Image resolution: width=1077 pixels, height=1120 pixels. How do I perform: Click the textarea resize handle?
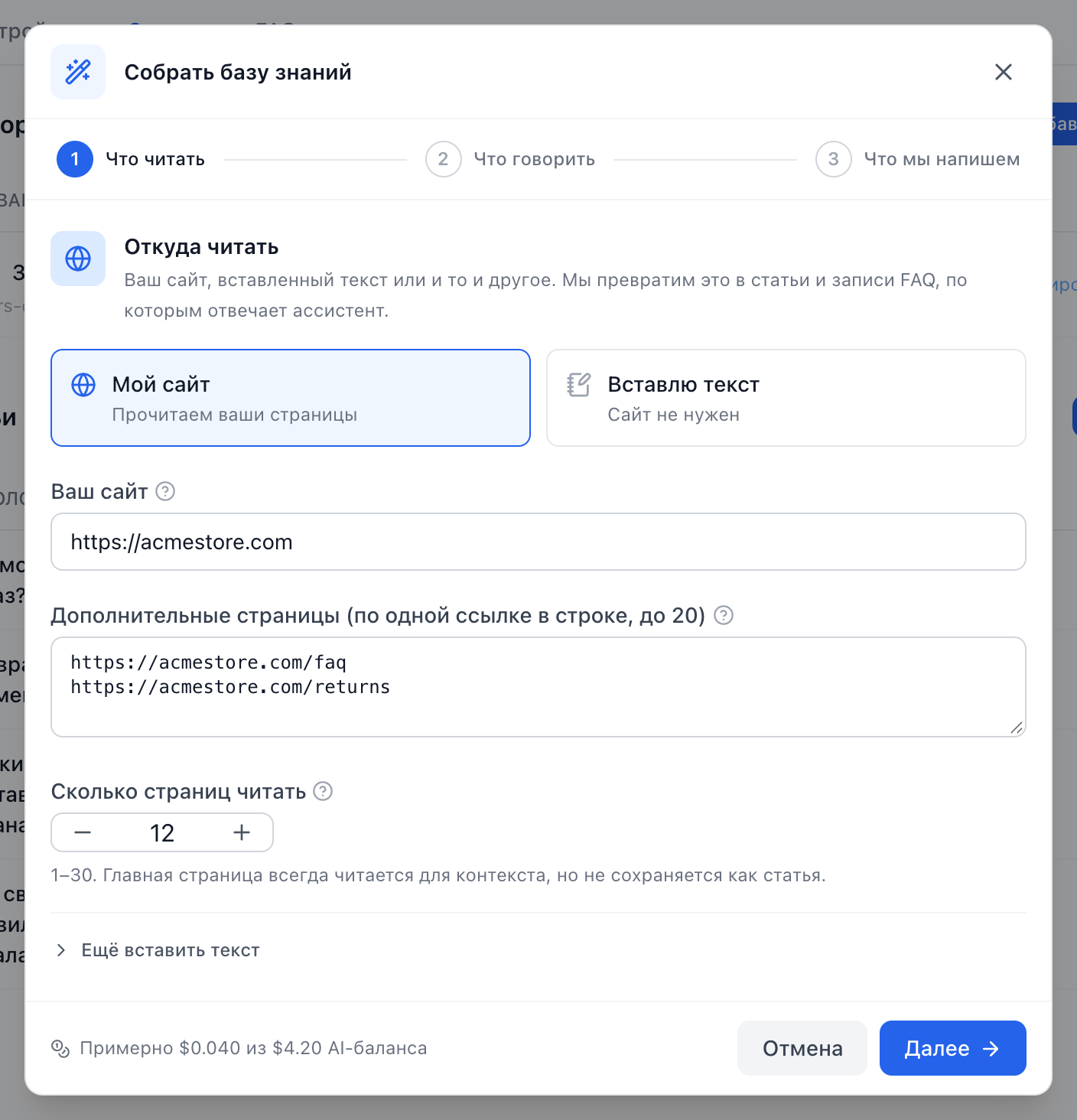(1017, 728)
